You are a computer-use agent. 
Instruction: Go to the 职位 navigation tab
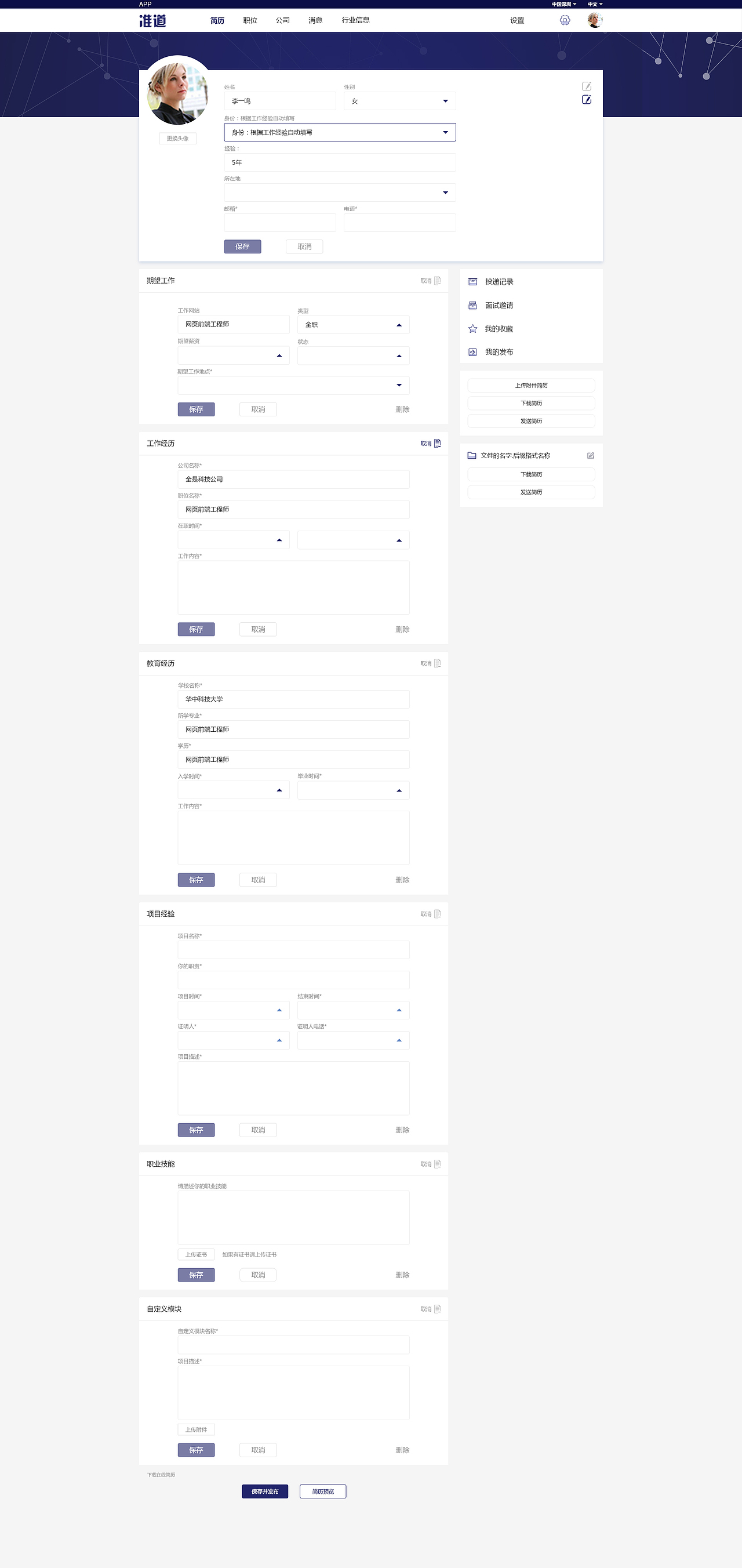[x=250, y=20]
